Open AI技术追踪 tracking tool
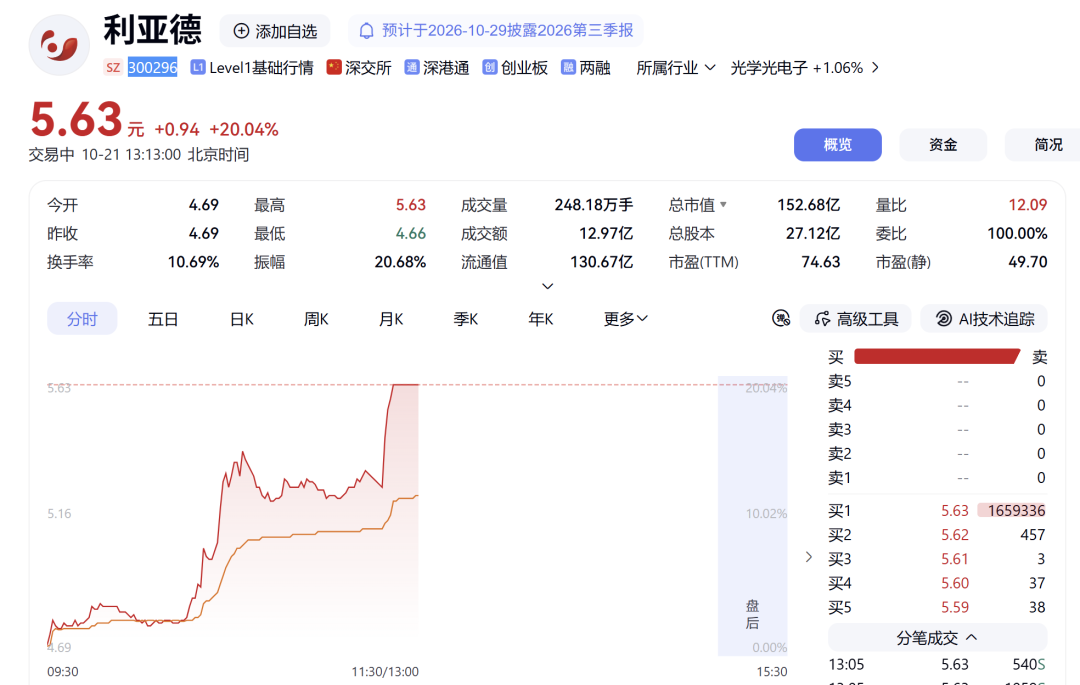 [984, 319]
